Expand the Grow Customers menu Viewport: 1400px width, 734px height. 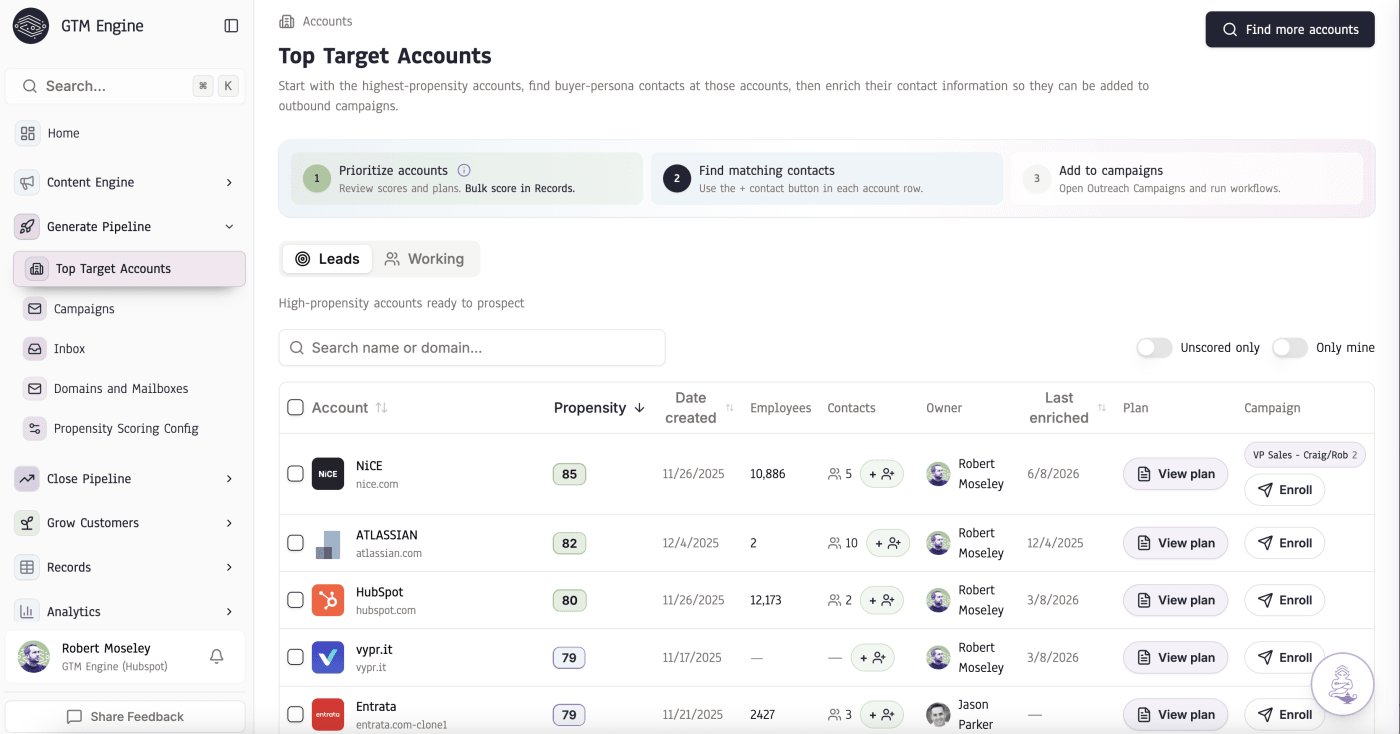(x=125, y=523)
